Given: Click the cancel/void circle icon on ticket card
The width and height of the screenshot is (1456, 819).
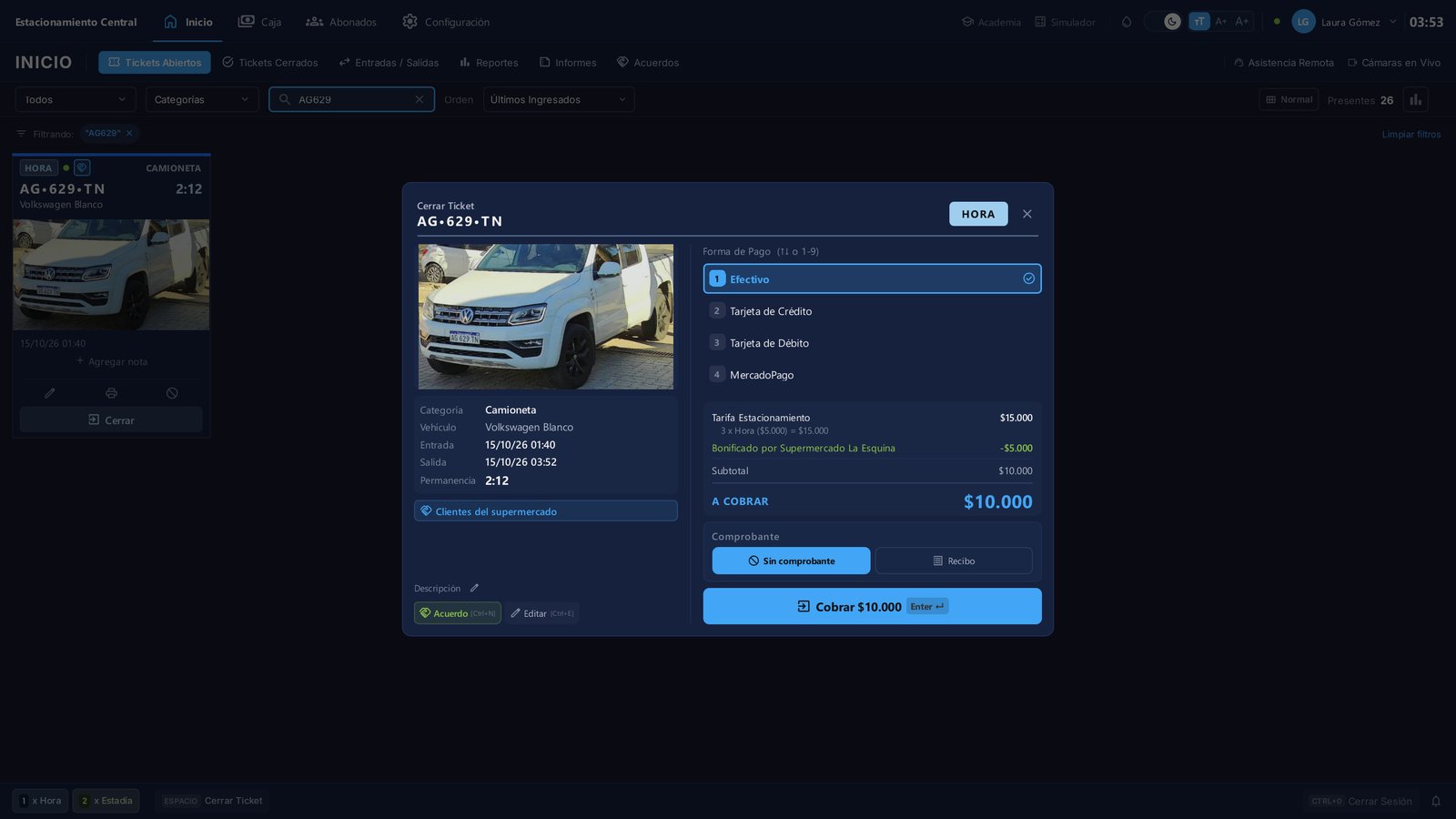Looking at the screenshot, I should [x=172, y=393].
